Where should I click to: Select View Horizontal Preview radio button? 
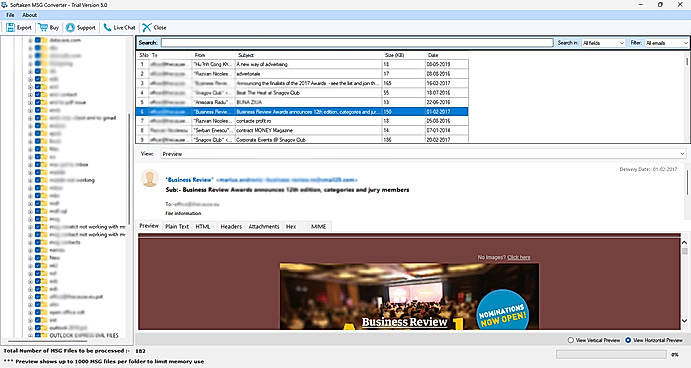click(628, 340)
